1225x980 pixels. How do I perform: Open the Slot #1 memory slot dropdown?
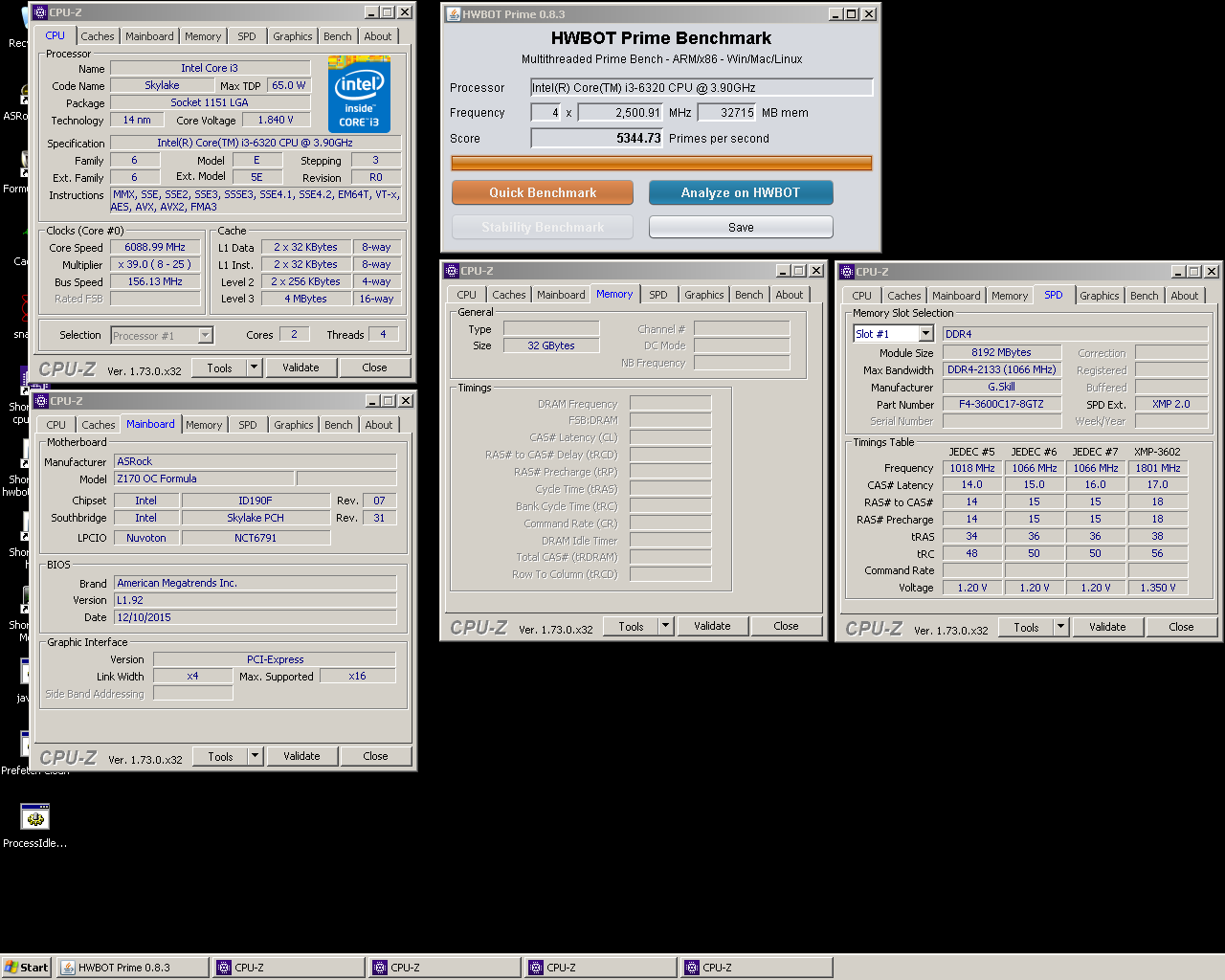[925, 333]
